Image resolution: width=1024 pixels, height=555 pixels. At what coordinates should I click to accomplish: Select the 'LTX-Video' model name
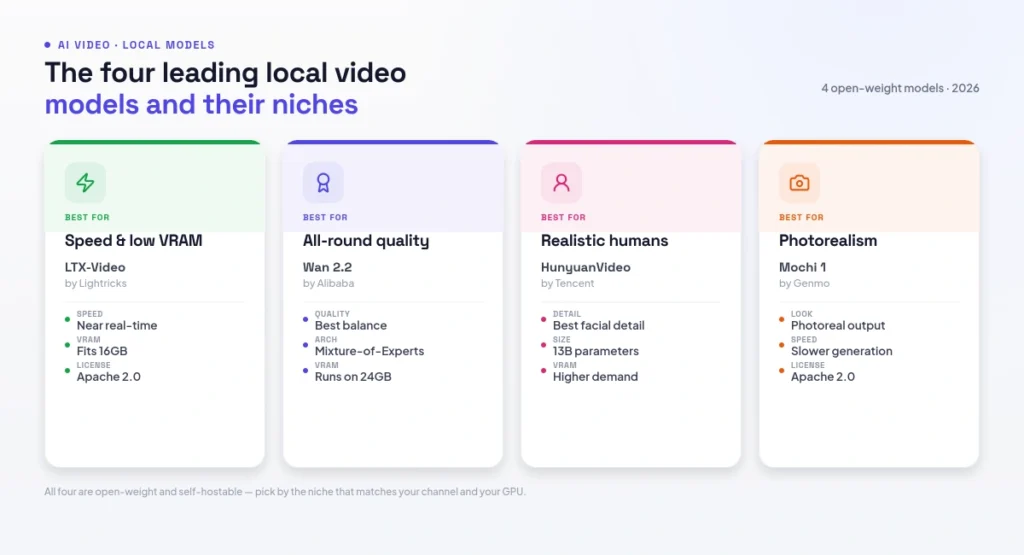tap(95, 267)
